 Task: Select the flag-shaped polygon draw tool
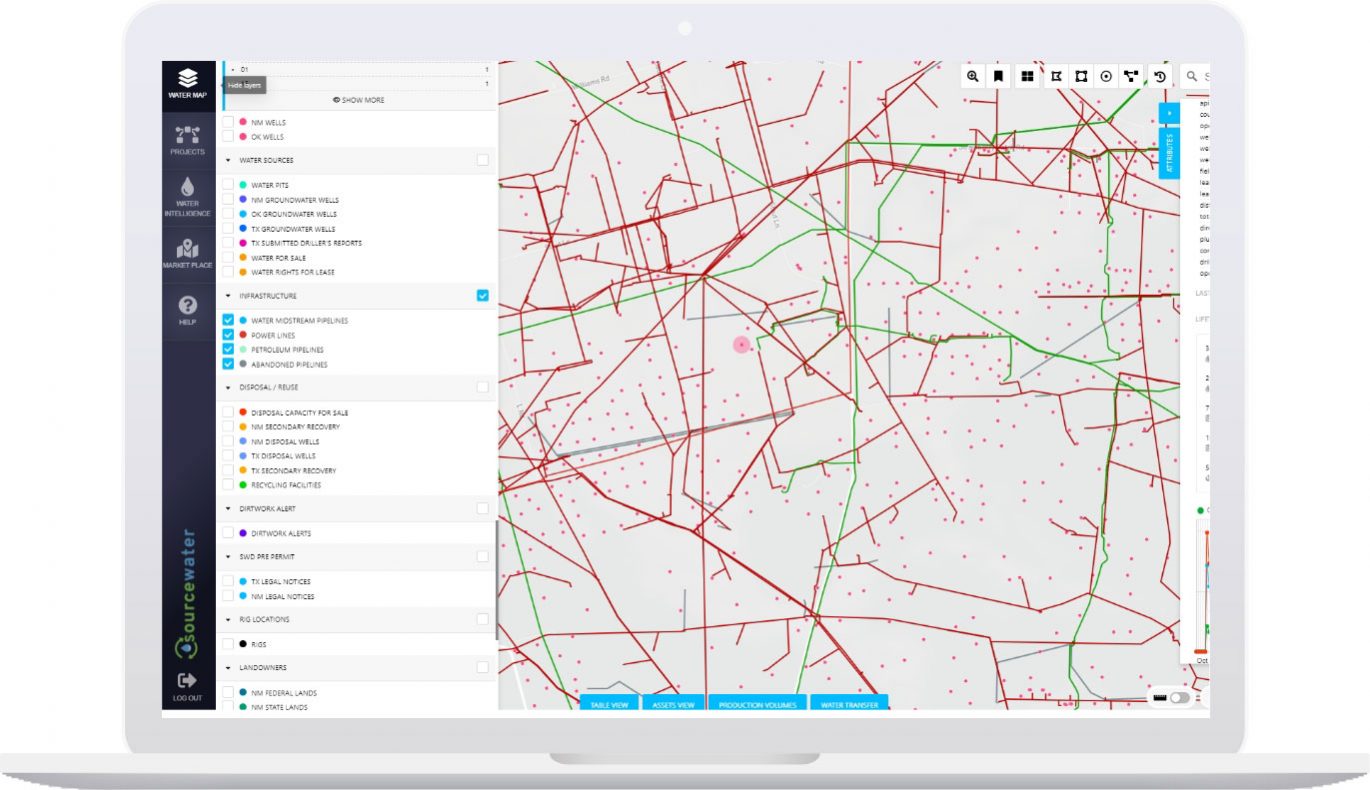coord(1056,76)
